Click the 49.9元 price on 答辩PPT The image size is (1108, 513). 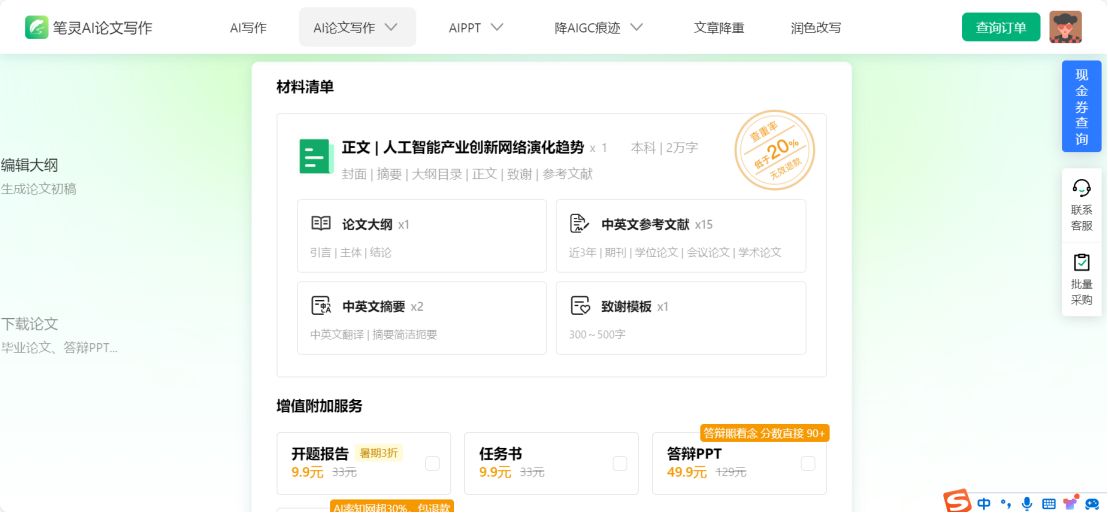click(687, 472)
